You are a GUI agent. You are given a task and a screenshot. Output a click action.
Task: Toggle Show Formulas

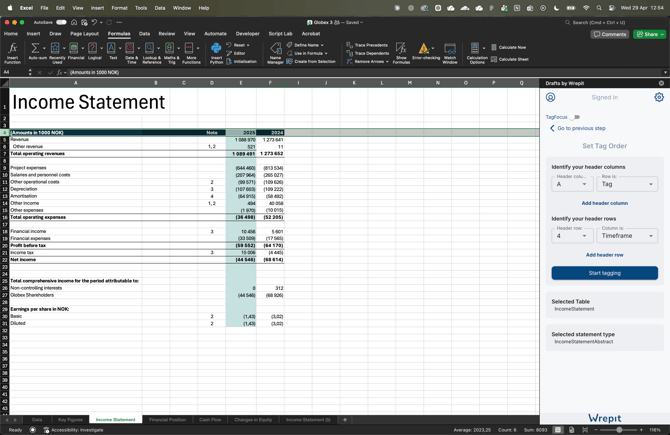click(401, 53)
